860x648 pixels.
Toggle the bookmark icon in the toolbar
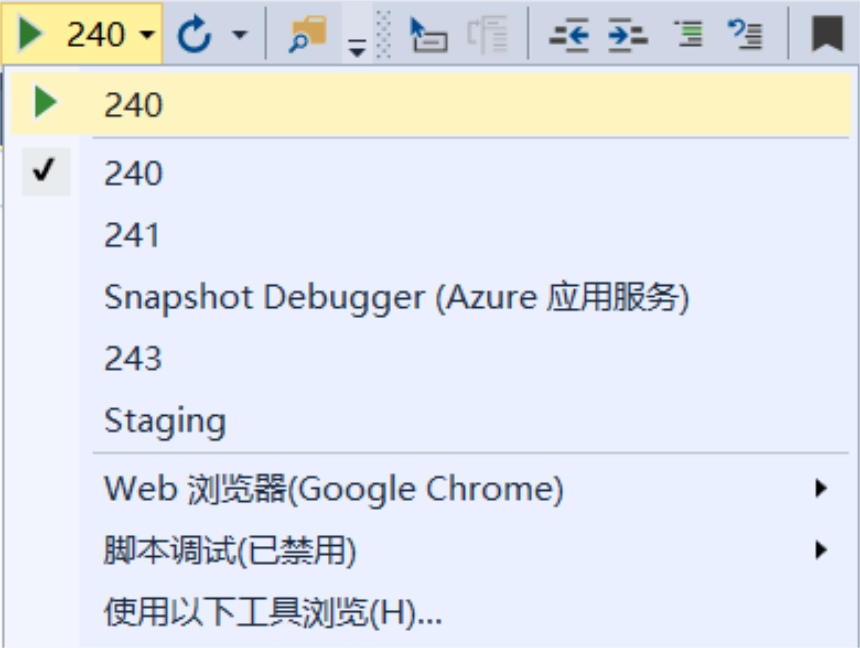tap(827, 35)
